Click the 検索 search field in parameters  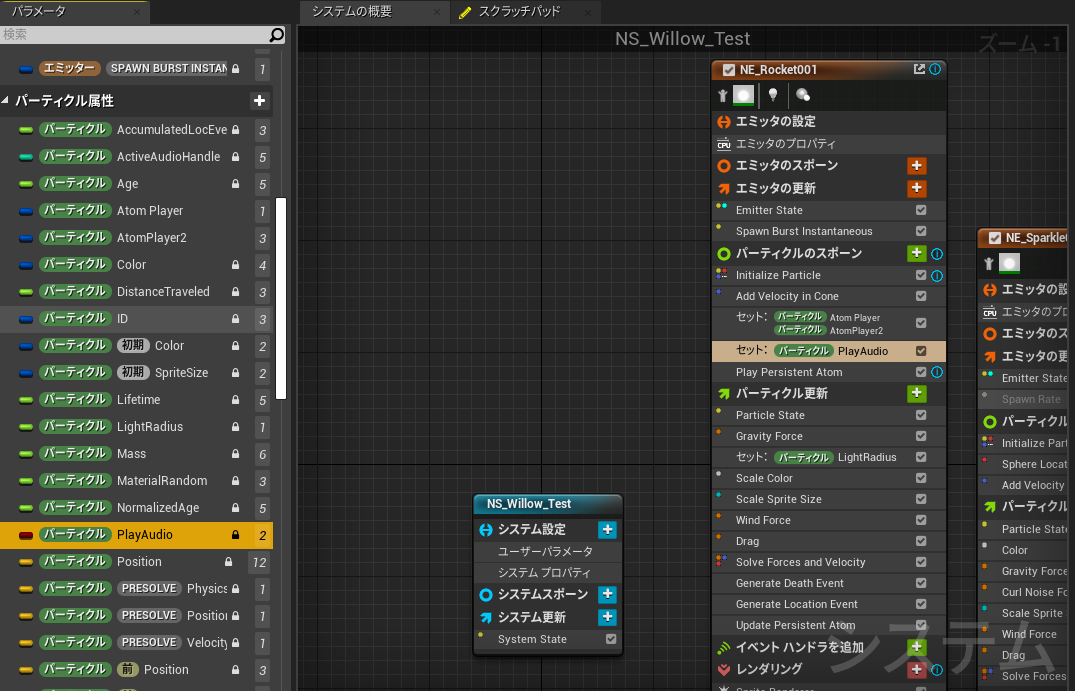tap(130, 35)
